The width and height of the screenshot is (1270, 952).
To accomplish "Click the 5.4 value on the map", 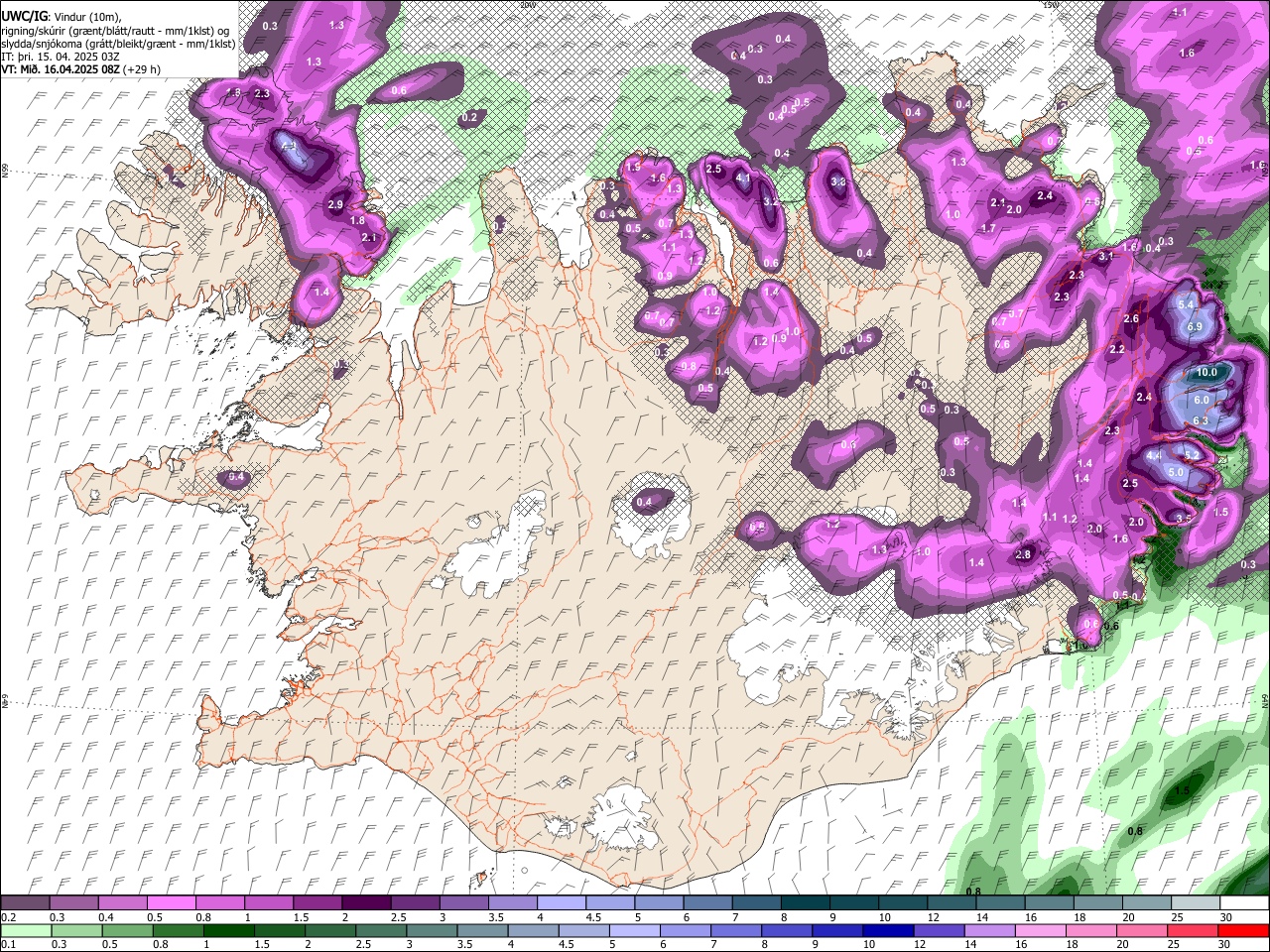I will click(x=1186, y=305).
